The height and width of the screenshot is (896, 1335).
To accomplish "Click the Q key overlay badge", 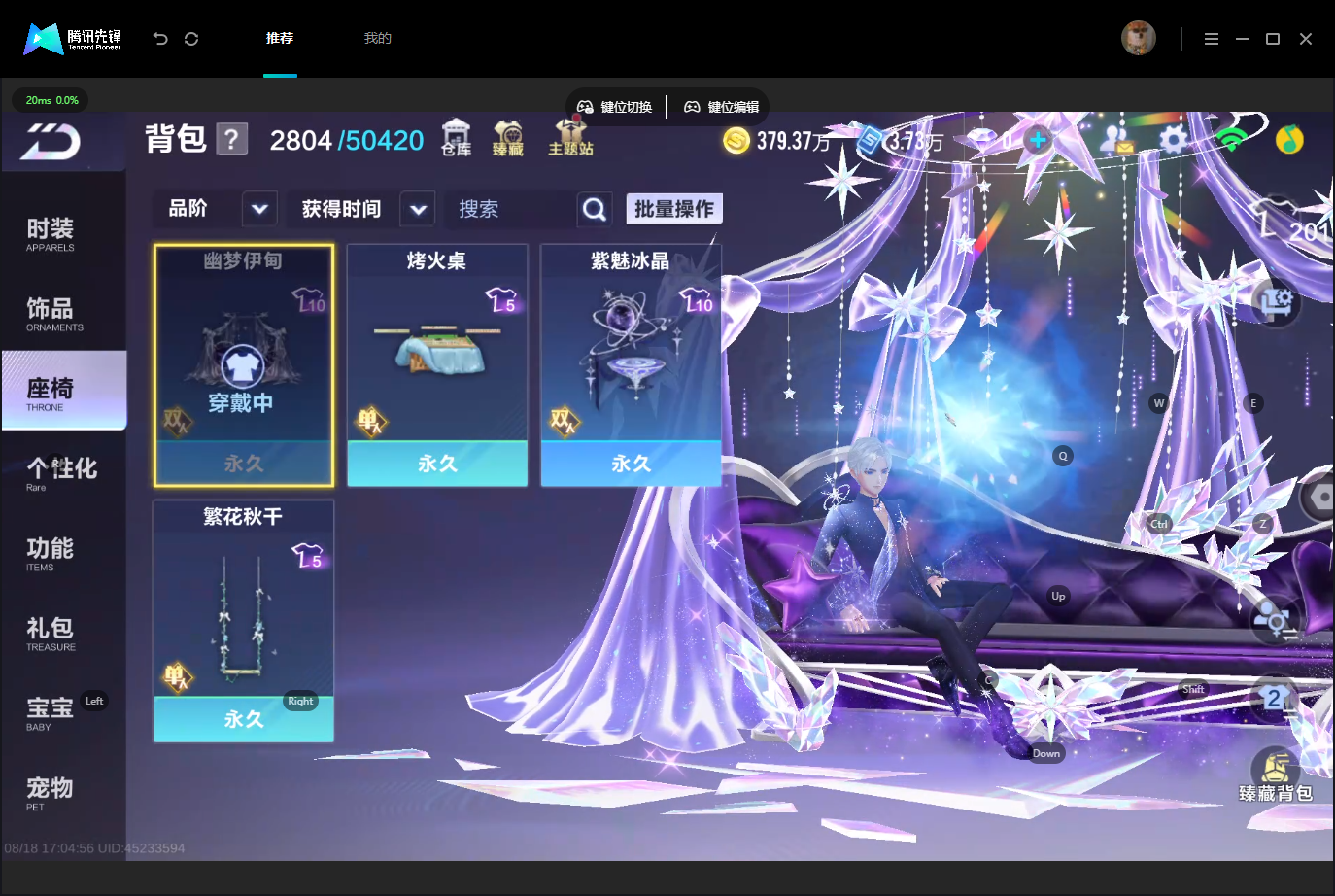I will 1063,456.
